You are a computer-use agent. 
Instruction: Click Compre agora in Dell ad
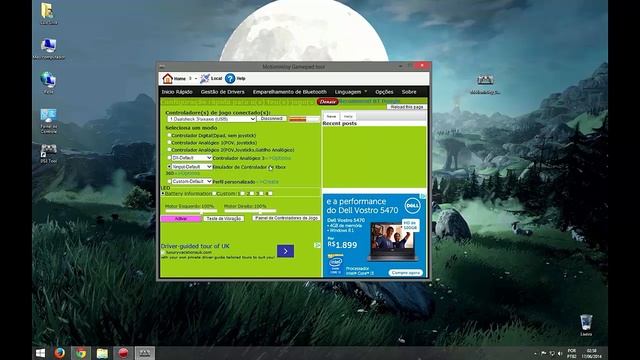pos(405,273)
